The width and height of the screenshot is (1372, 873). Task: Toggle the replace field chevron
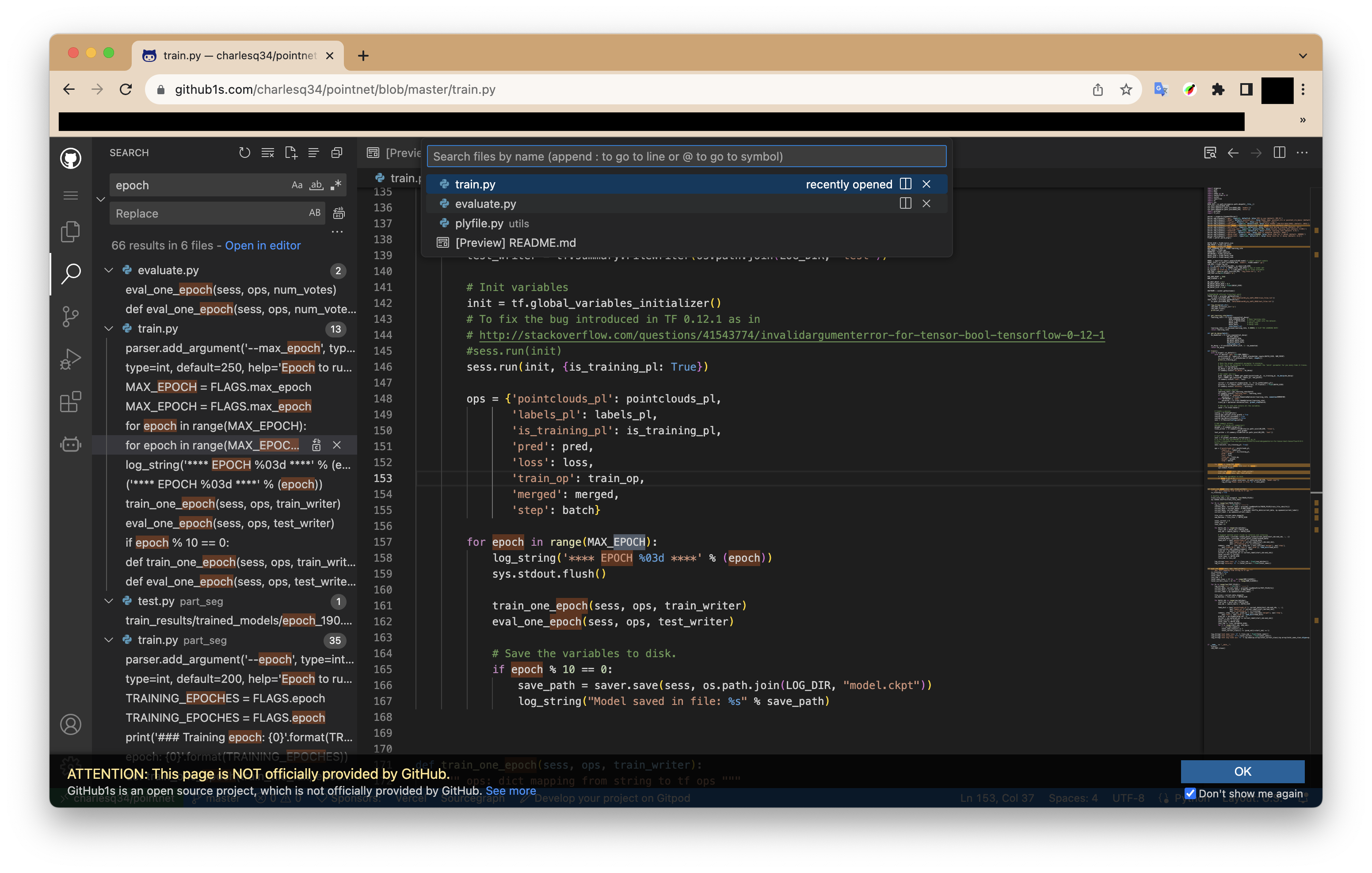(101, 199)
